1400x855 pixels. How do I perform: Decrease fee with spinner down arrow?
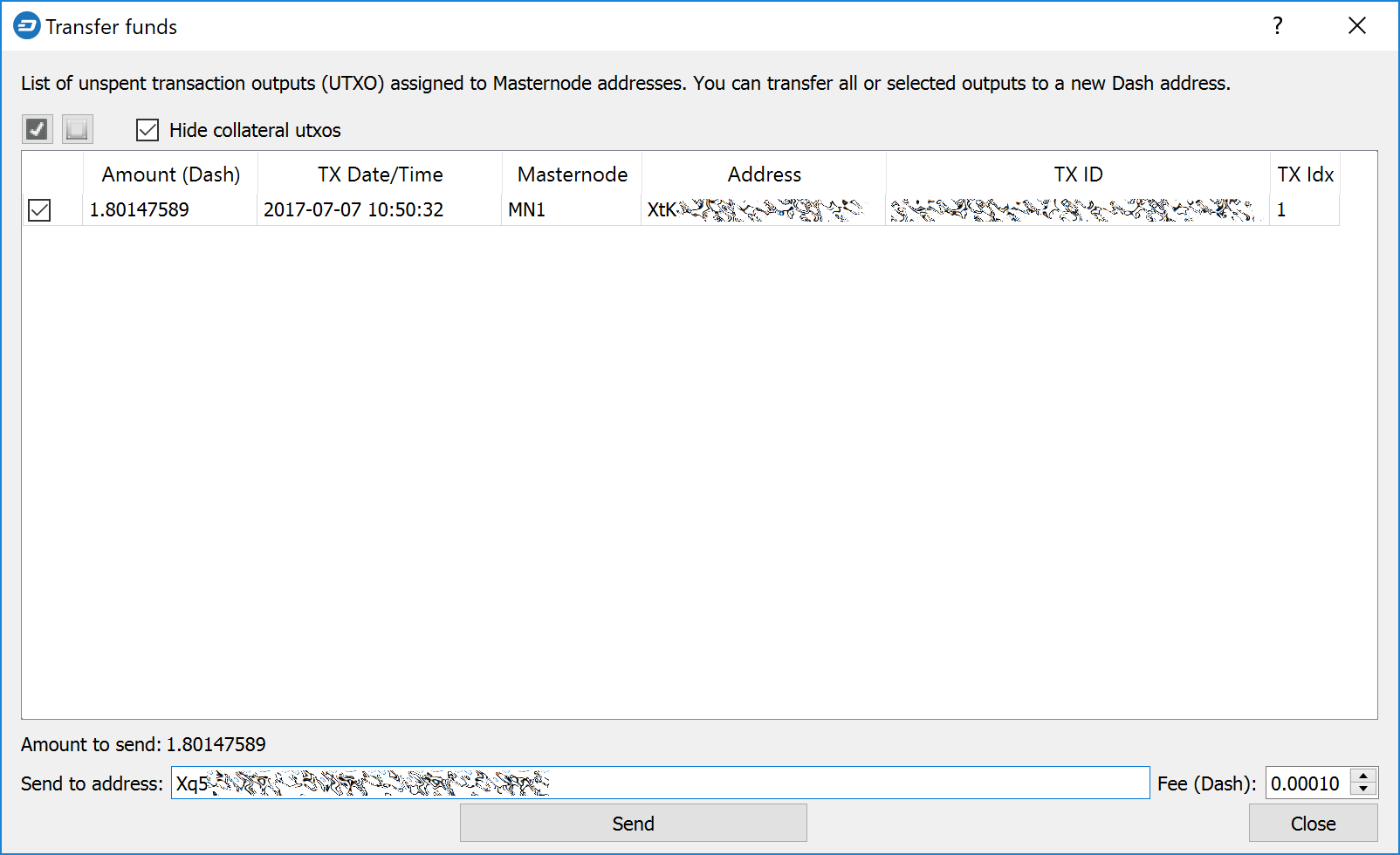(1363, 790)
